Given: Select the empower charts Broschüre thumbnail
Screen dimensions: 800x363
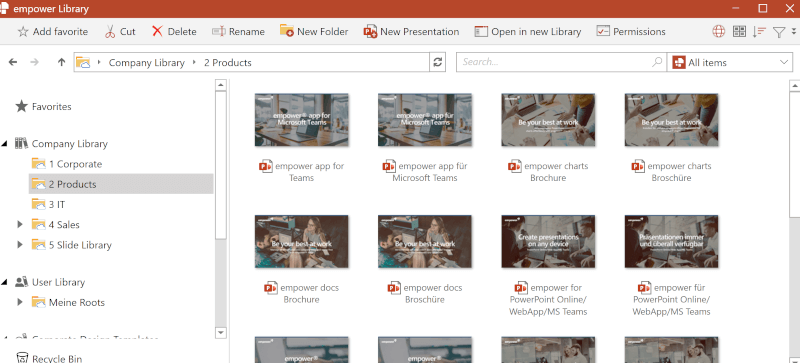Looking at the screenshot, I should pyautogui.click(x=671, y=120).
